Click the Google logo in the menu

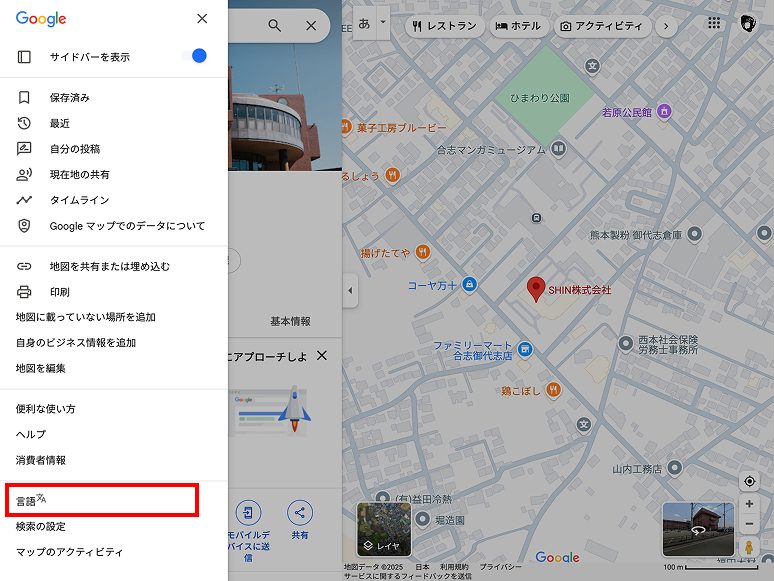(41, 19)
